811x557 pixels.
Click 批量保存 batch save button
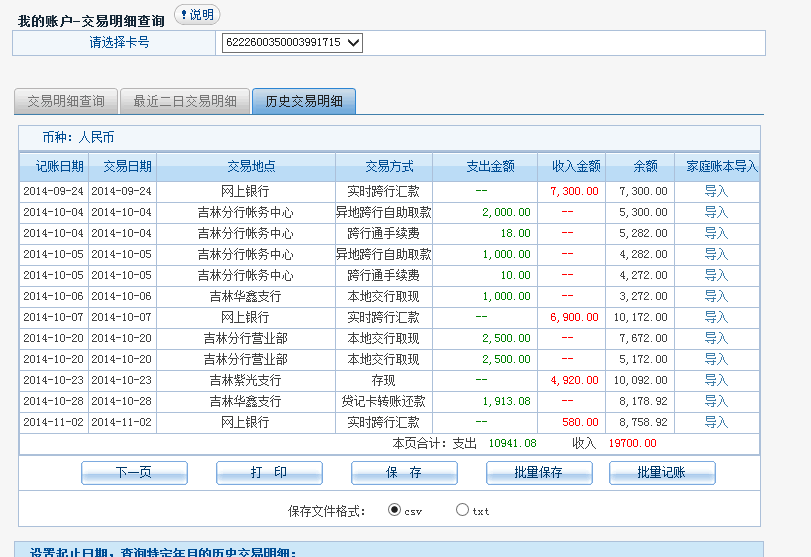tap(539, 473)
